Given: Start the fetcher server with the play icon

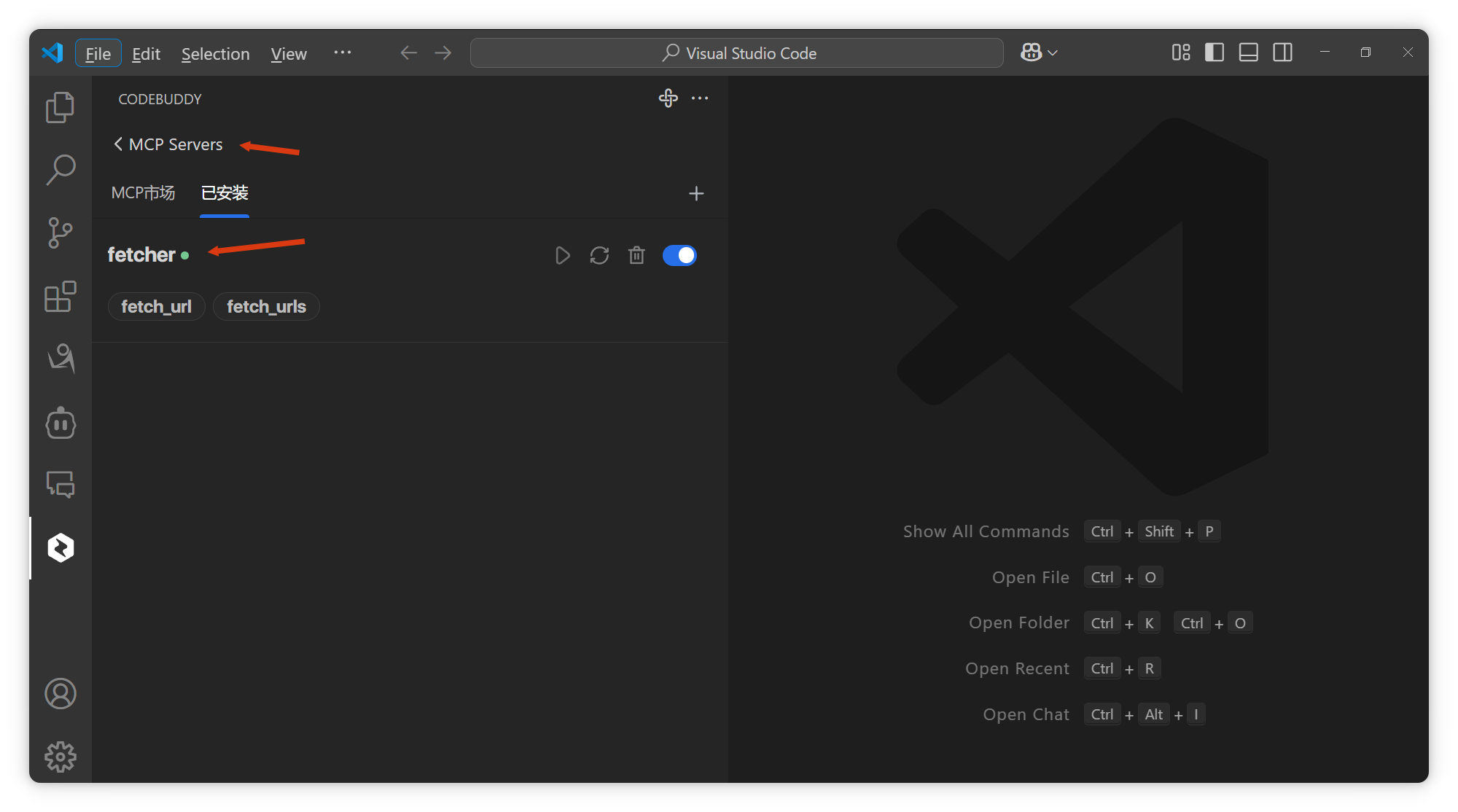Looking at the screenshot, I should [561, 255].
